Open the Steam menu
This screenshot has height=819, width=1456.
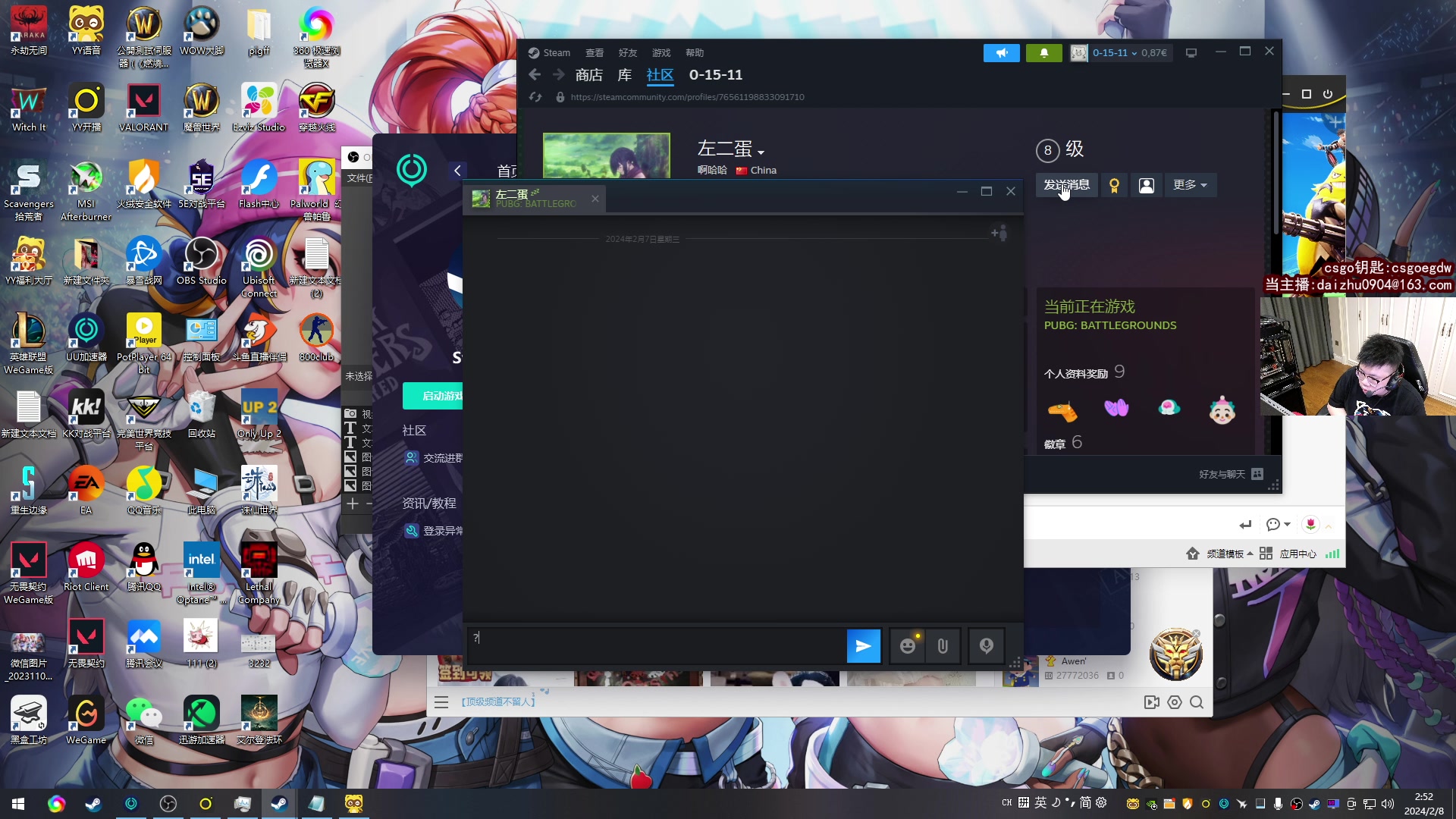pos(550,53)
